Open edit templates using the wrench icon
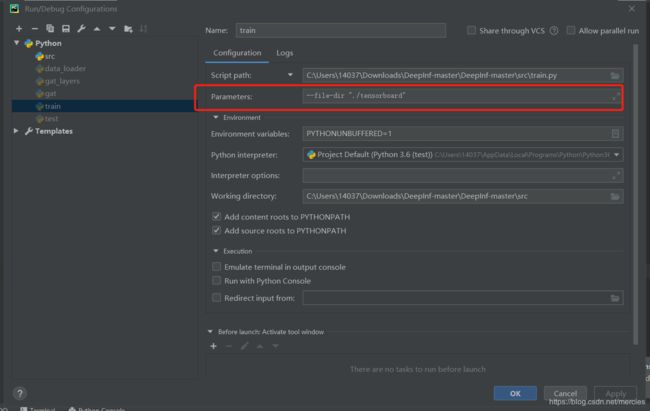Viewport: 650px width, 411px height. click(82, 29)
